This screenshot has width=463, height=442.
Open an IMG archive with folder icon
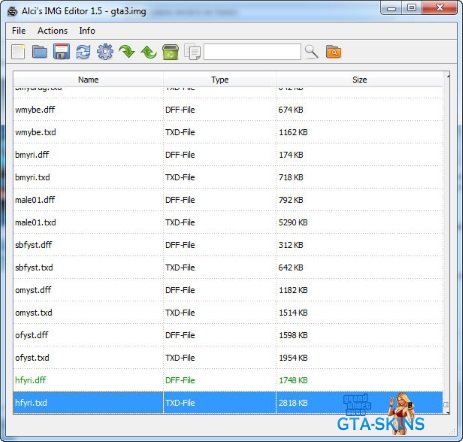click(39, 52)
